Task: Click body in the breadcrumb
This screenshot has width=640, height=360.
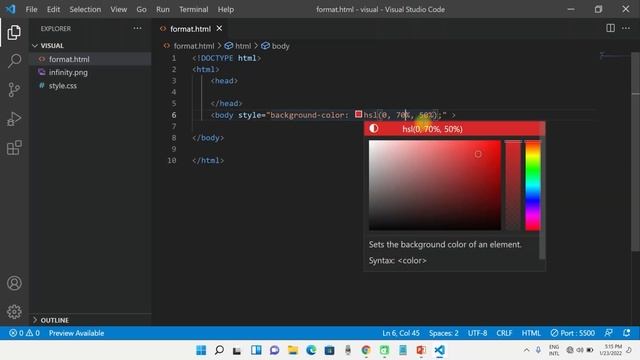Action: (x=280, y=46)
